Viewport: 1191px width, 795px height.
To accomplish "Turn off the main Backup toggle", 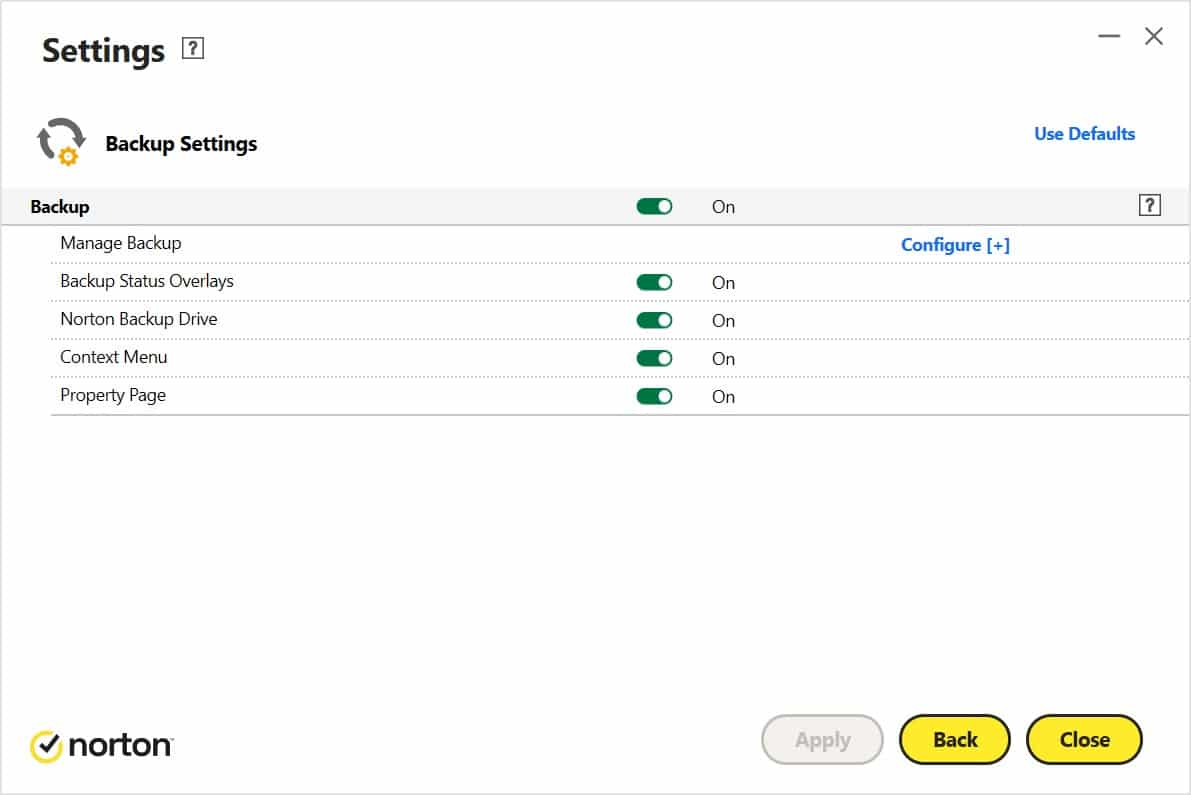I will [x=654, y=207].
